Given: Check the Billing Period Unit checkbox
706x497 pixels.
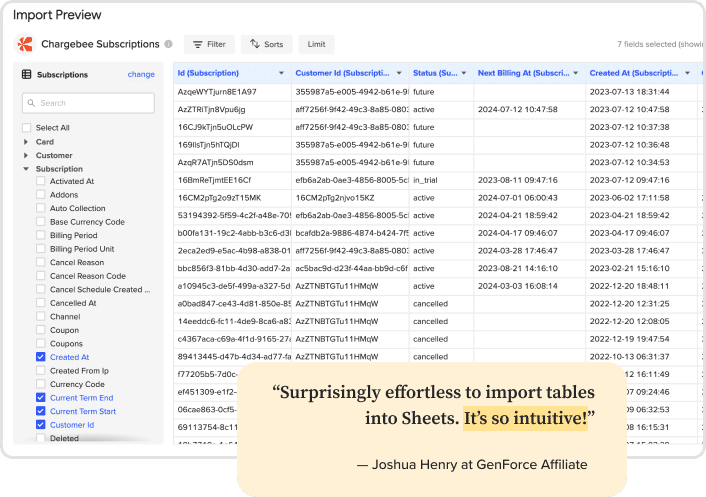Looking at the screenshot, I should pos(41,248).
